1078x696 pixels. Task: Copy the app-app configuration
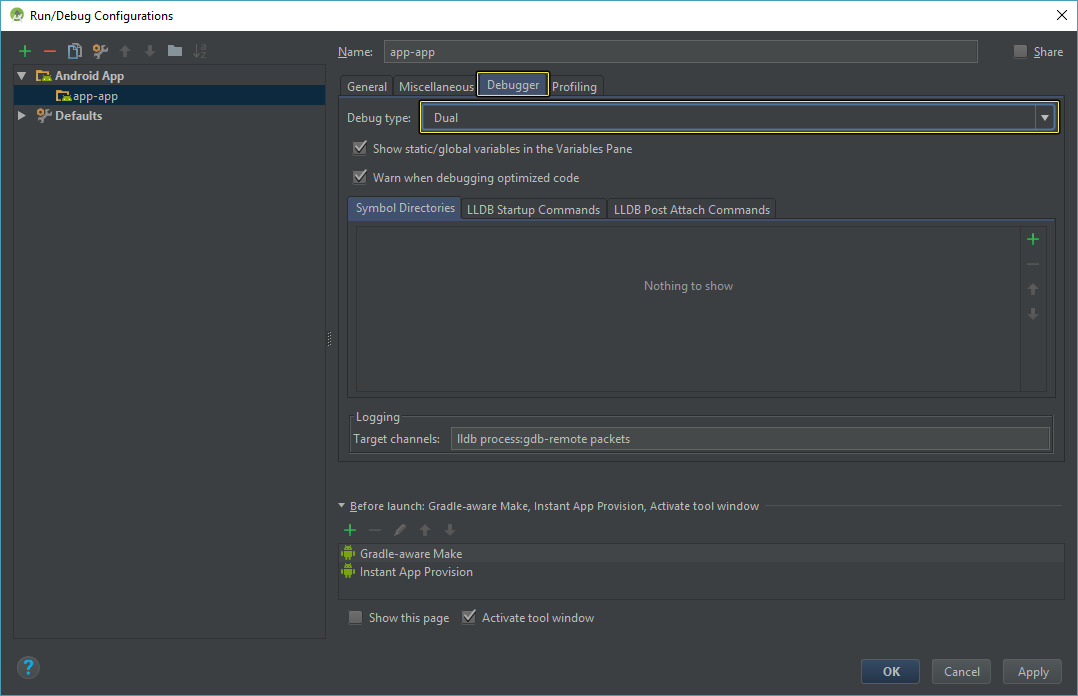tap(74, 50)
